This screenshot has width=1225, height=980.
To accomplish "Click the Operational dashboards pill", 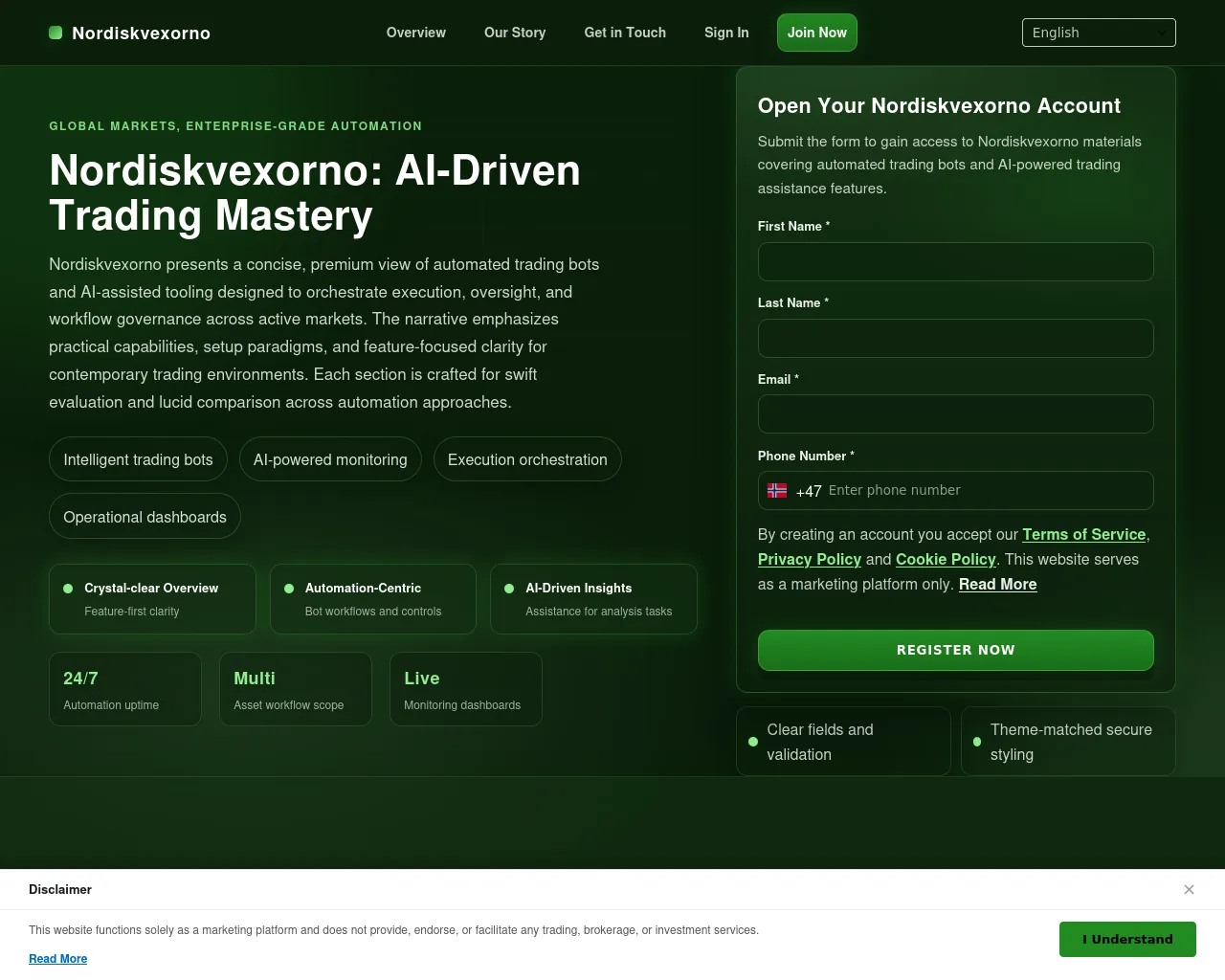I will pos(145,517).
